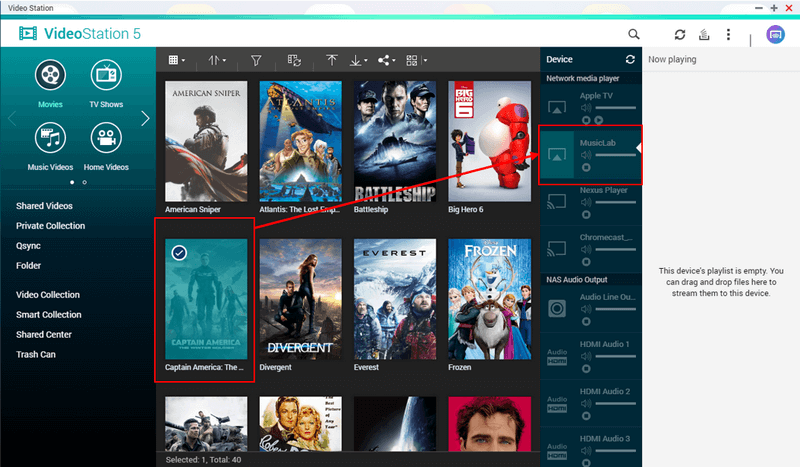The height and width of the screenshot is (467, 800).
Task: Mute the Apple TV volume speaker icon
Action: 586,108
